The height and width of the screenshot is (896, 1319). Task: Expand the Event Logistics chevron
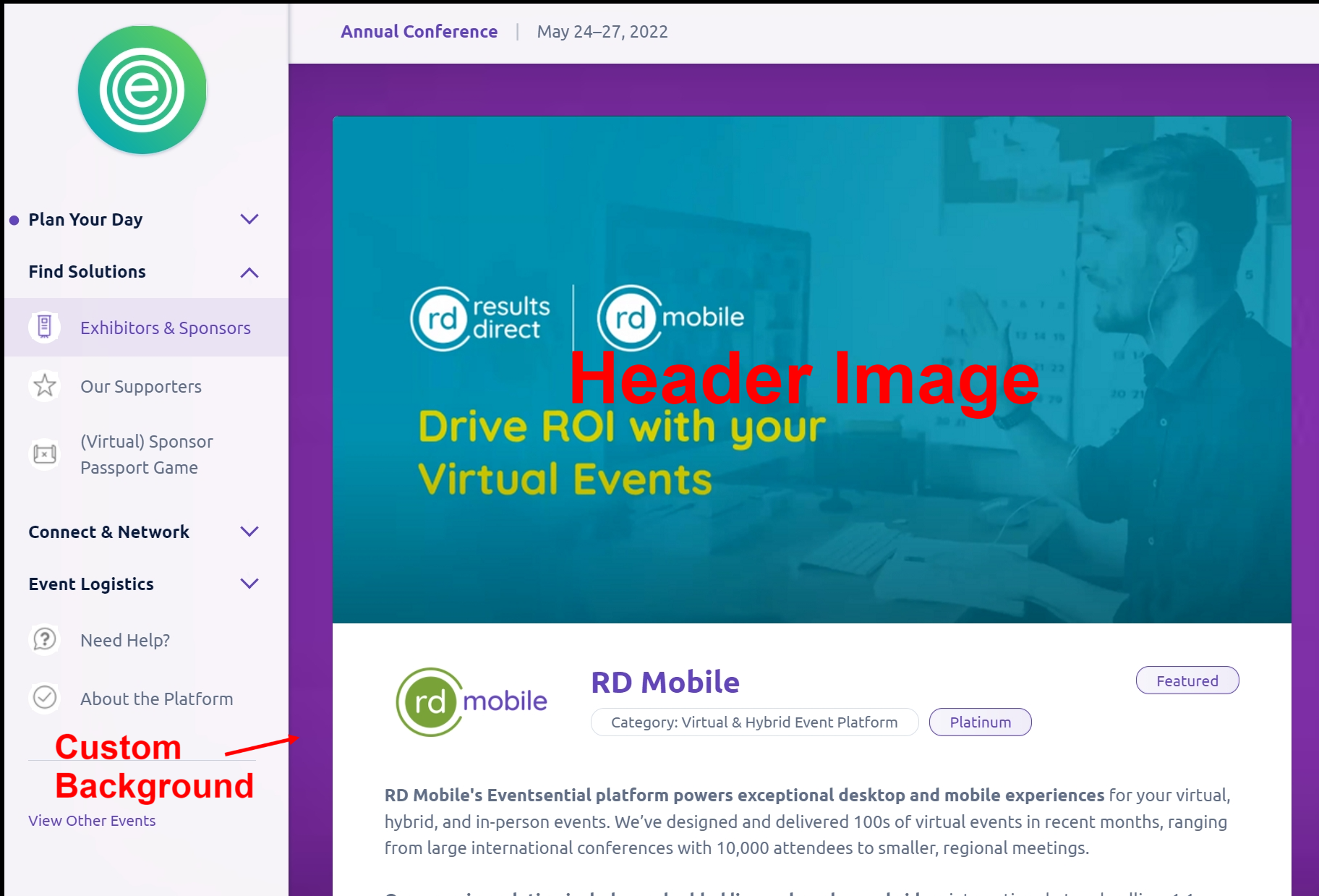(249, 584)
